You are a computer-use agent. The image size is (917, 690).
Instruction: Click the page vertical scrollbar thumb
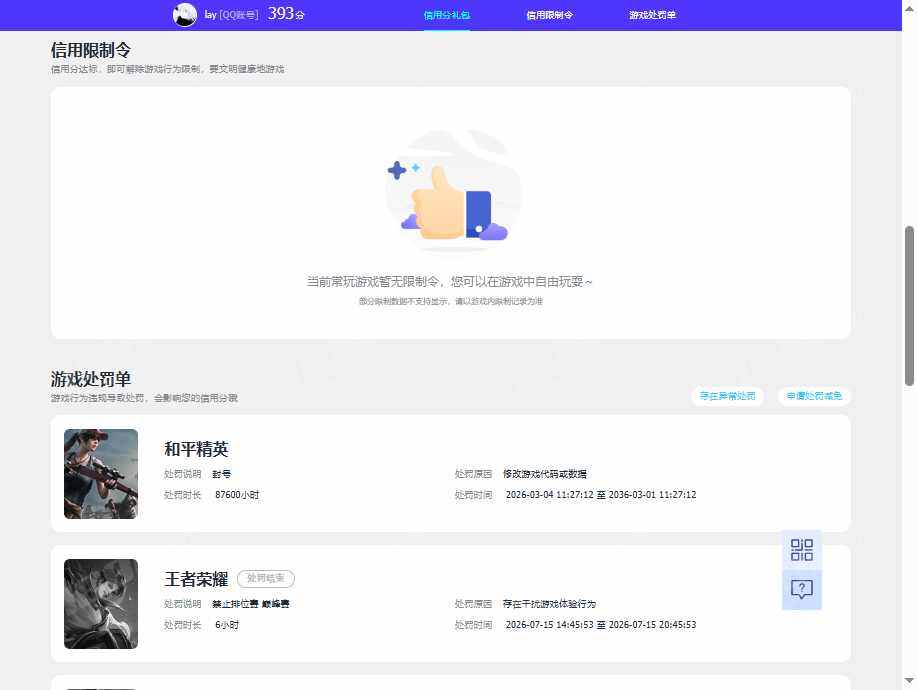click(x=909, y=306)
